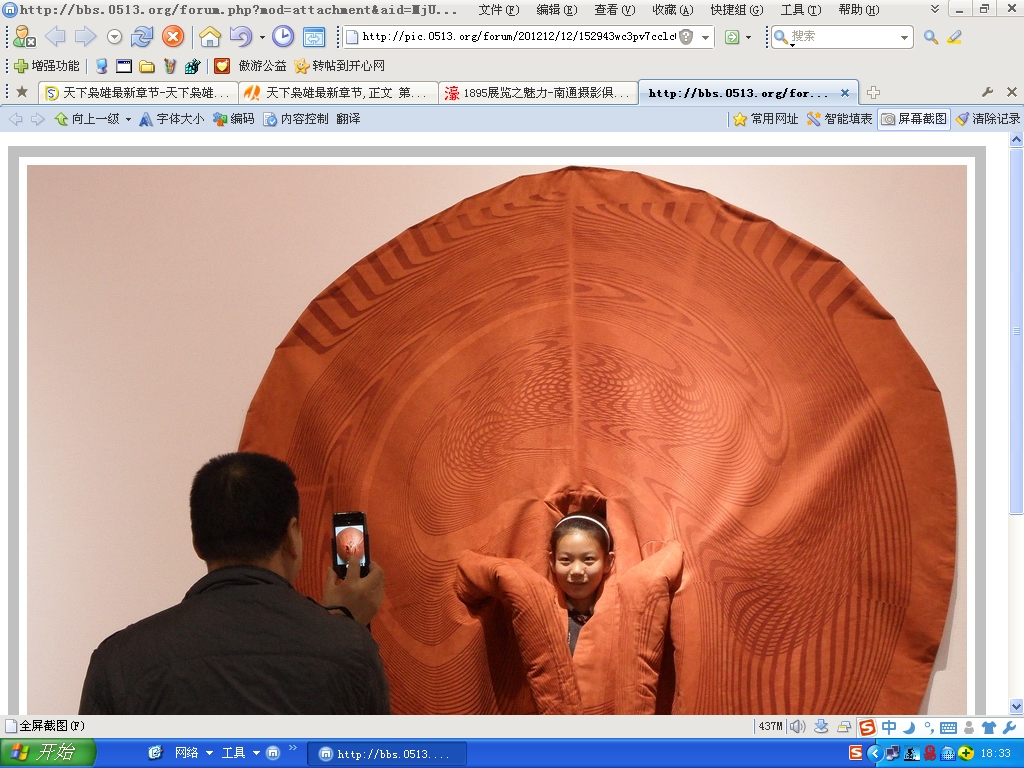Click the refresh page icon

pyautogui.click(x=142, y=37)
